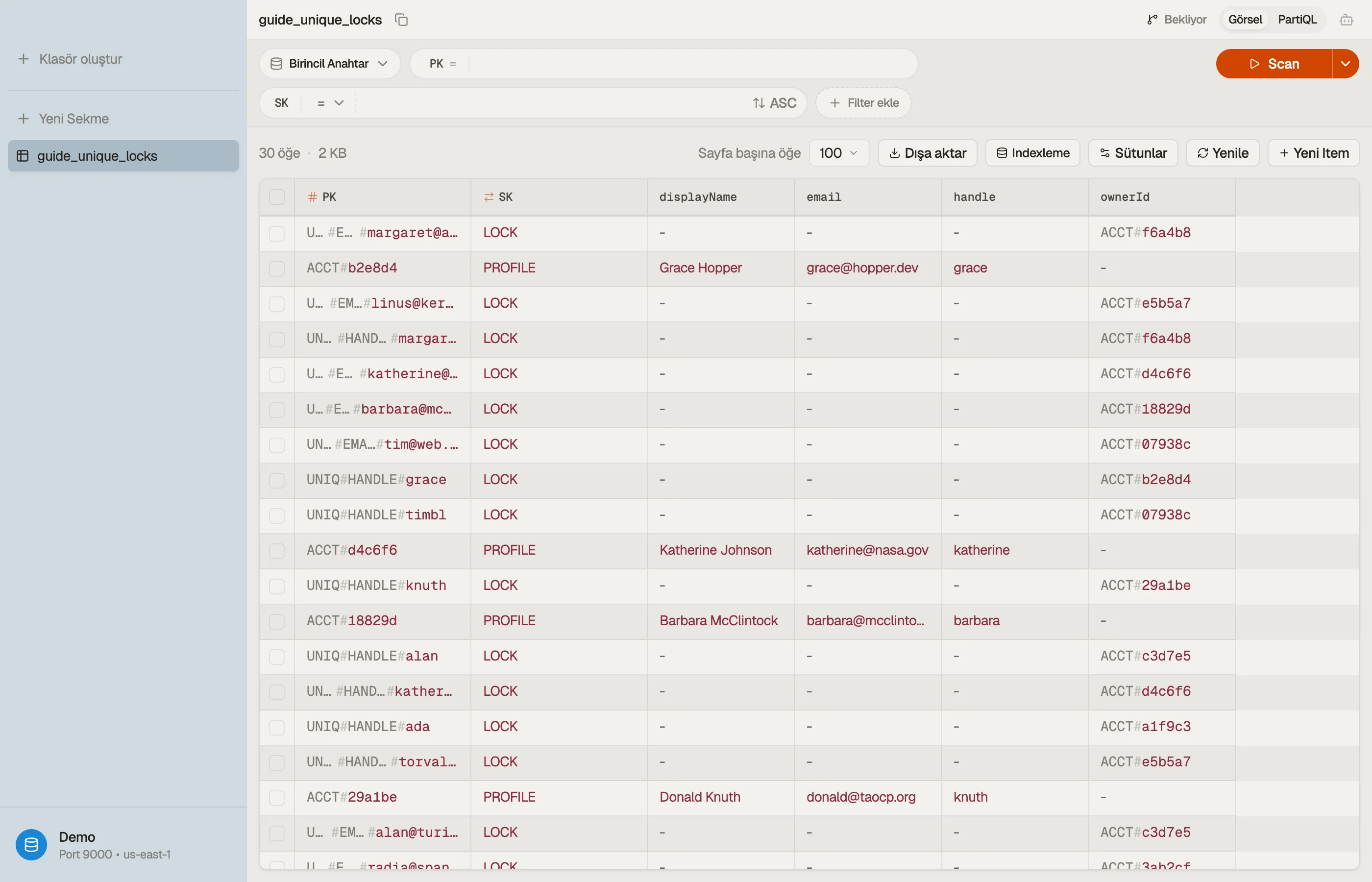Open the SK comparison operator dropdown
This screenshot has height=882, width=1372.
pyautogui.click(x=330, y=103)
